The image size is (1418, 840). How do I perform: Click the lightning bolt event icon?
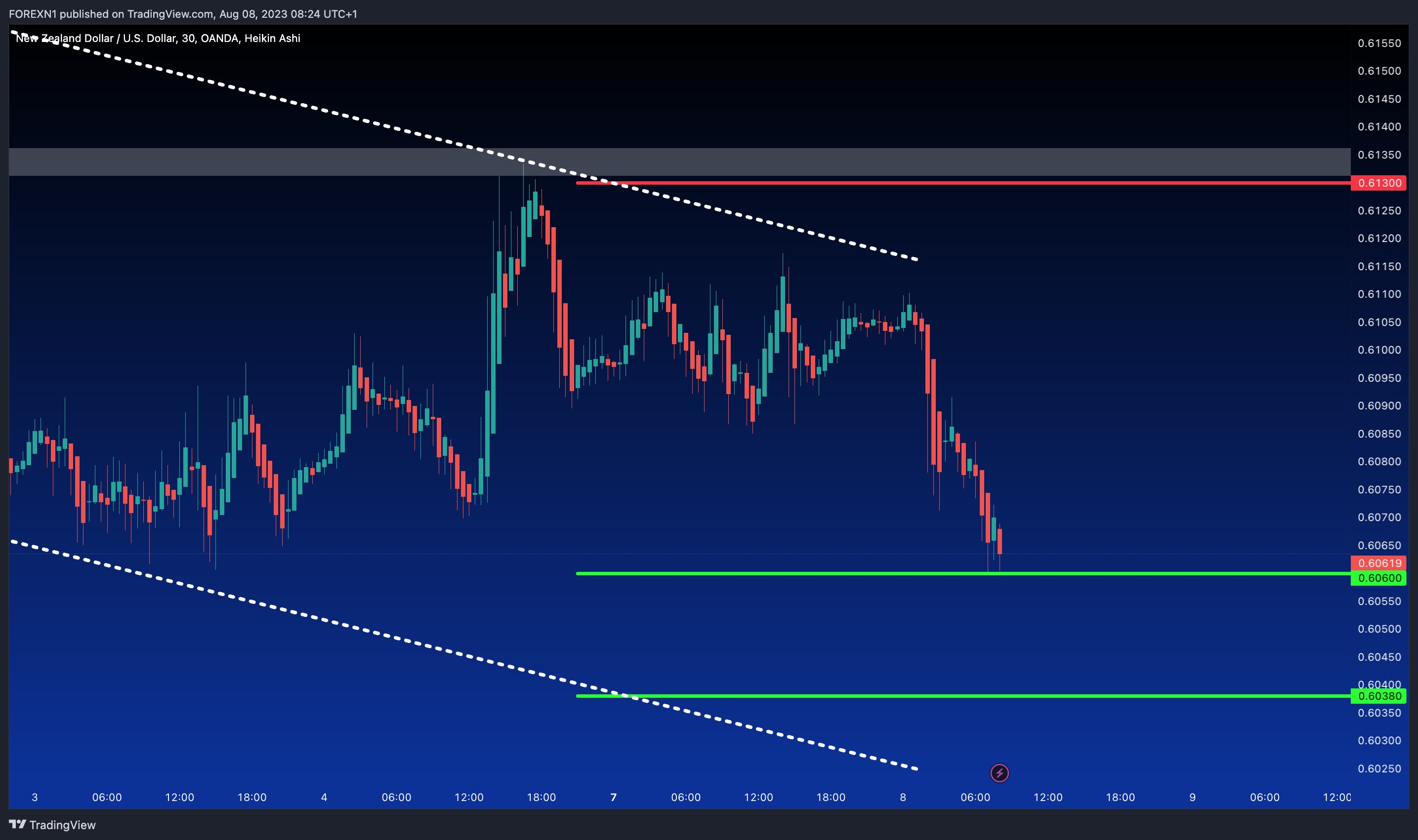point(999,773)
